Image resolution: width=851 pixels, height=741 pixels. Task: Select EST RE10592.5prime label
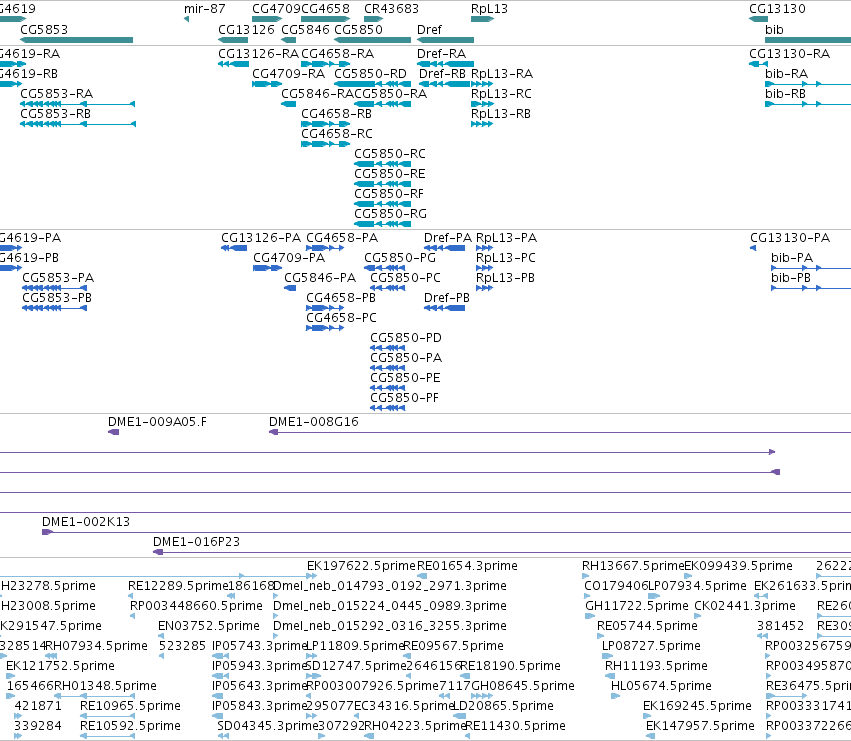coord(130,726)
